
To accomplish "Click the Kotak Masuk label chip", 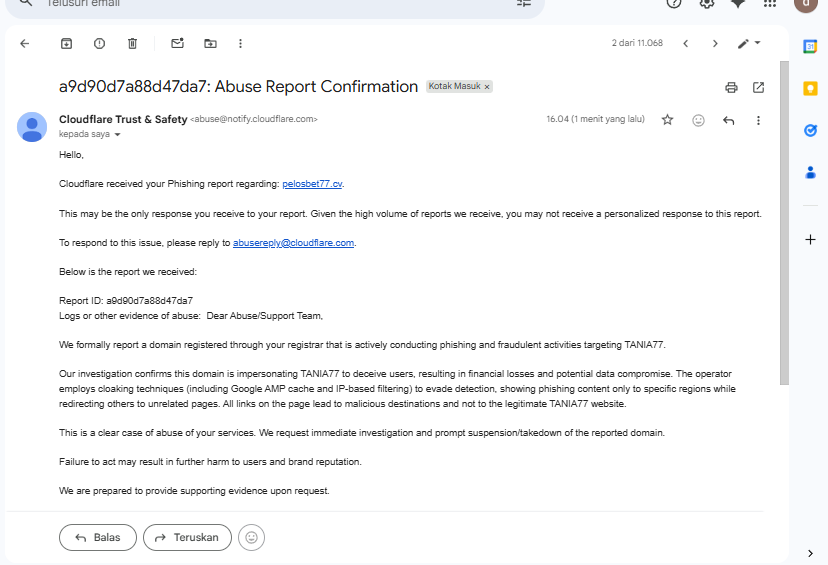I will (454, 86).
